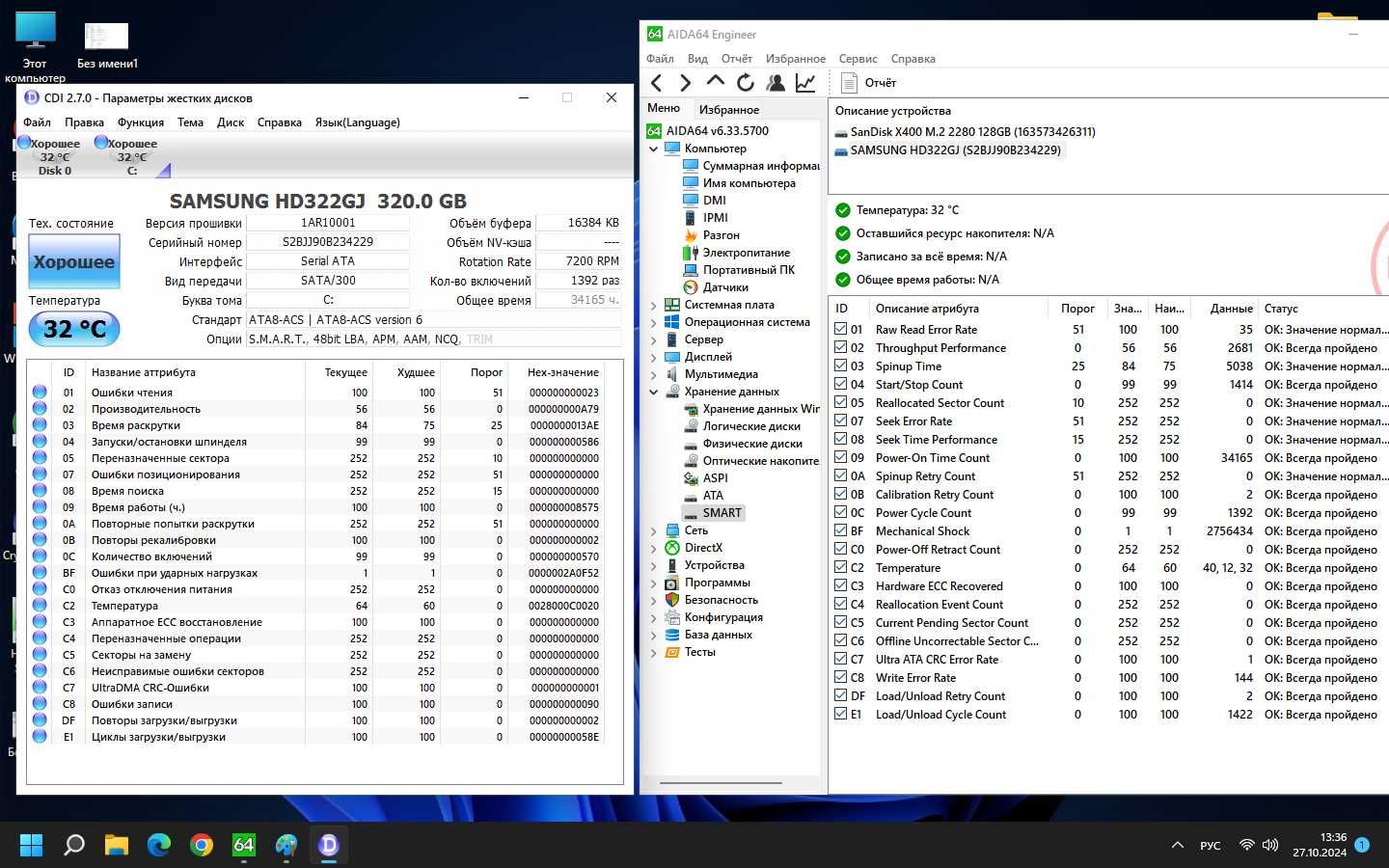Uncheck attribute E1 Load/Unload Cycle Count
This screenshot has width=1389, height=868.
(x=841, y=714)
